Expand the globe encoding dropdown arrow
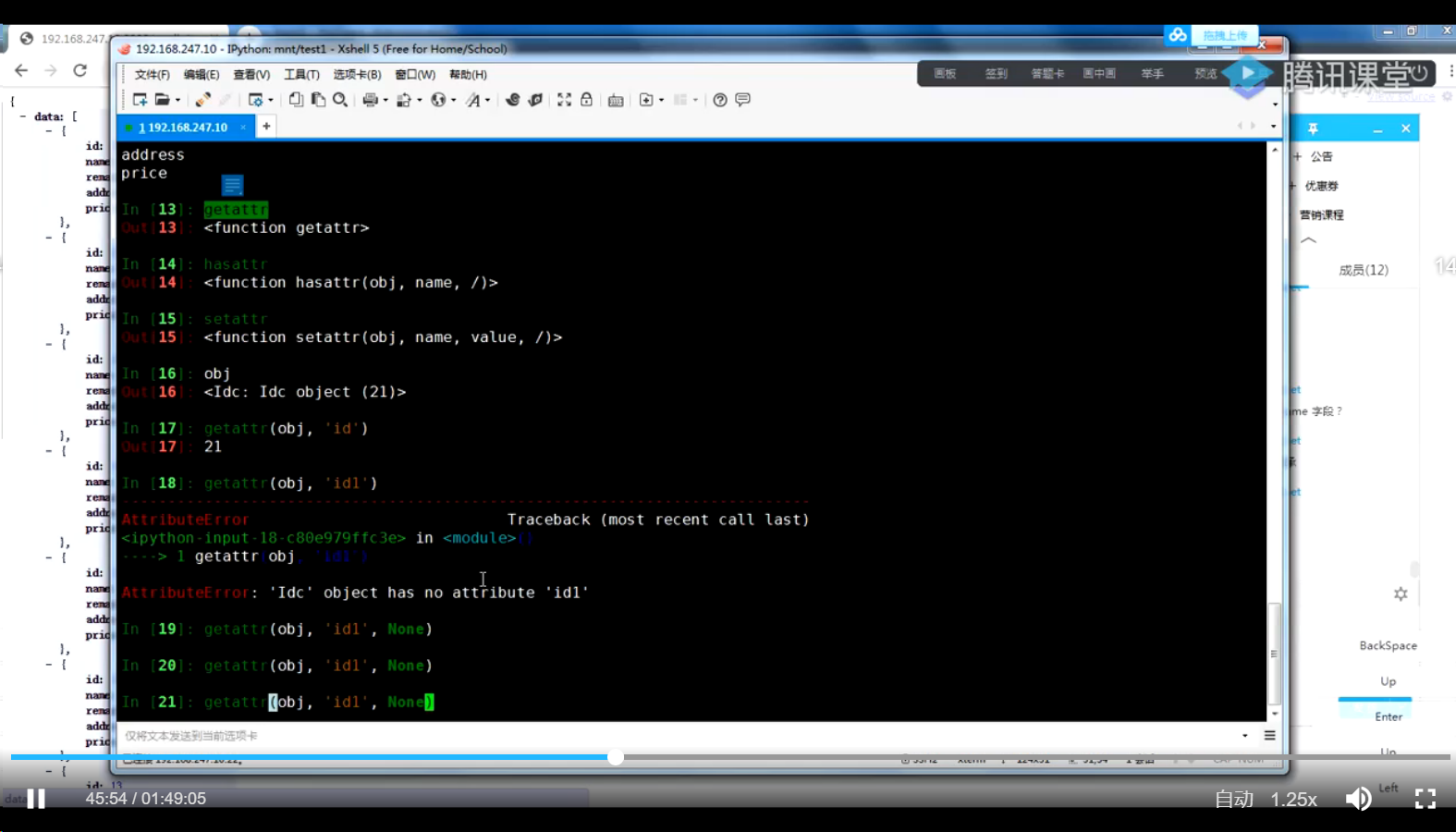 point(453,101)
